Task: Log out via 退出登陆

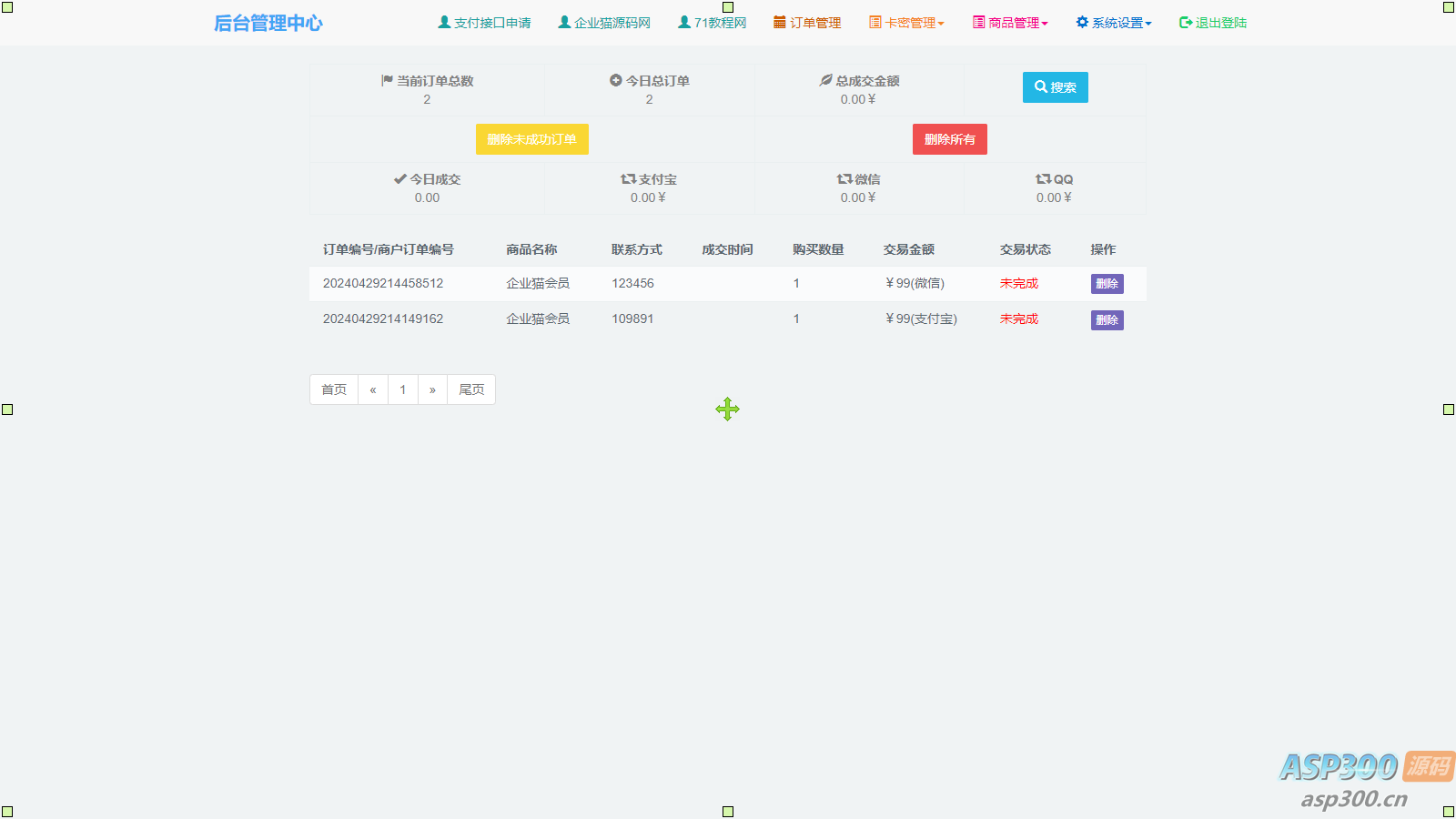Action: tap(1221, 23)
